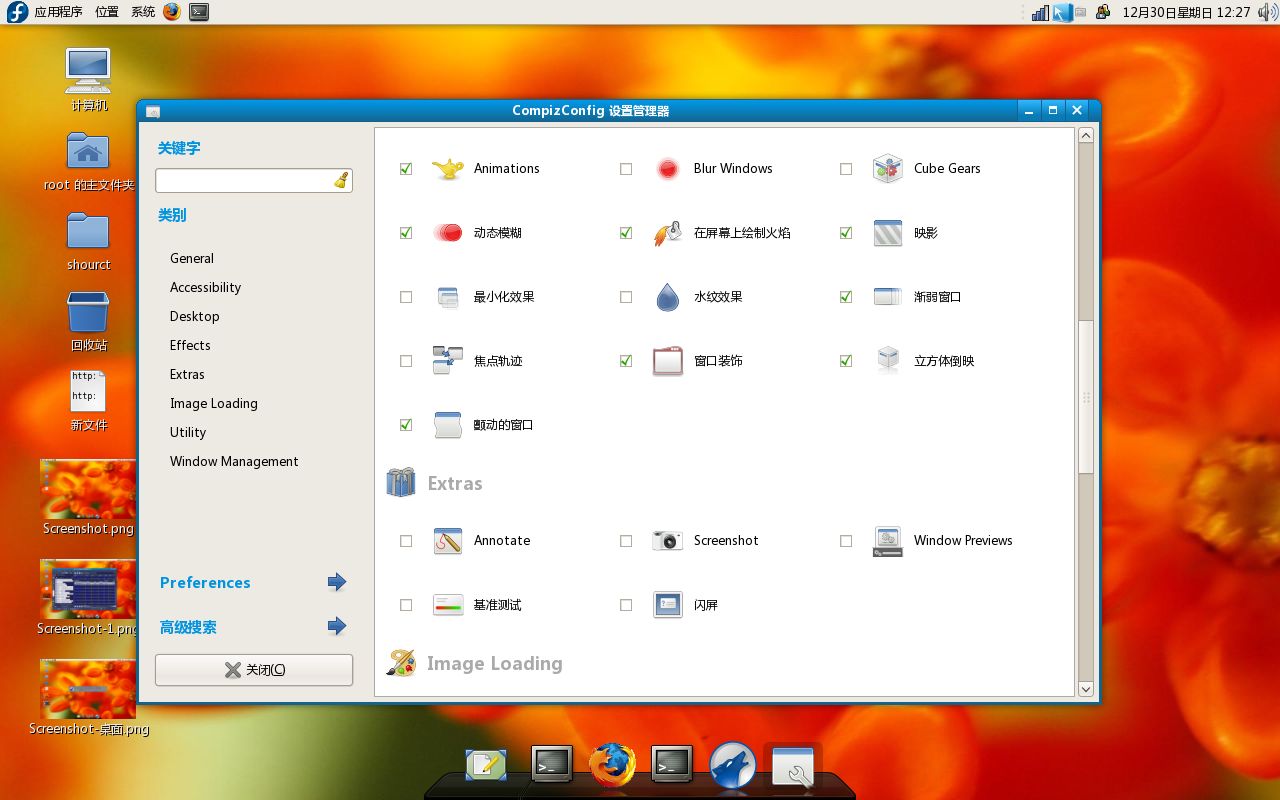Open the 在屏幕上绘制火焰 flame painting icon
The image size is (1280, 800).
pyautogui.click(x=667, y=232)
